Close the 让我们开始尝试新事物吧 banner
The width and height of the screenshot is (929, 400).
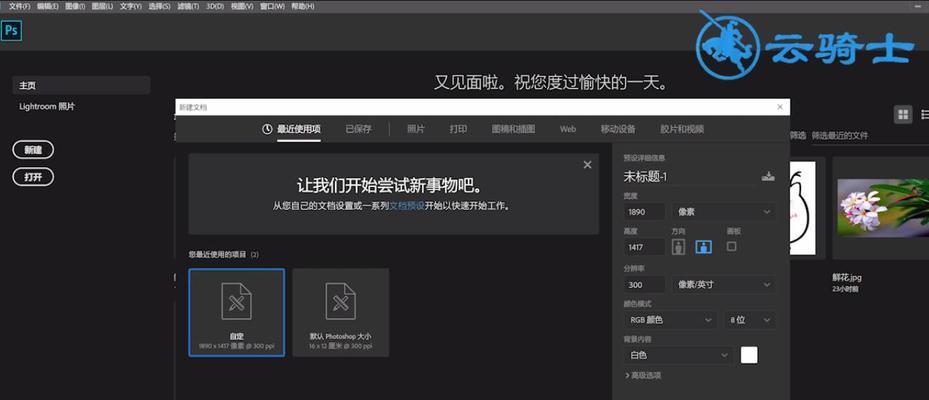pyautogui.click(x=587, y=165)
